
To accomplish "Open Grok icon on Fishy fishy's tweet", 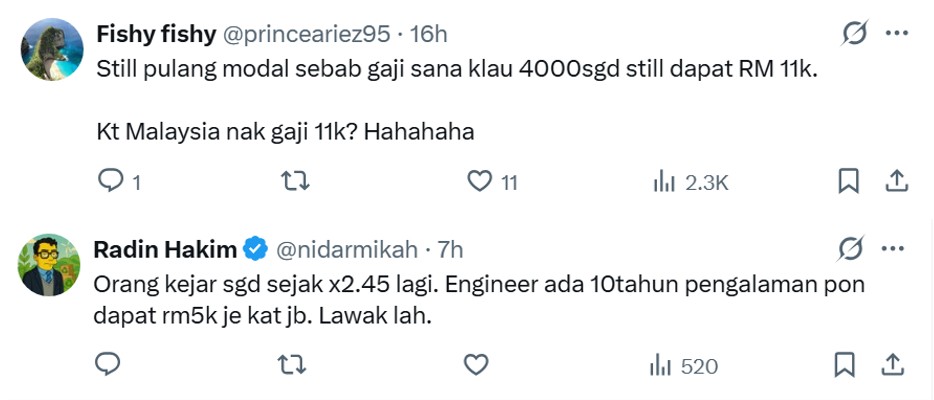I will click(x=855, y=34).
